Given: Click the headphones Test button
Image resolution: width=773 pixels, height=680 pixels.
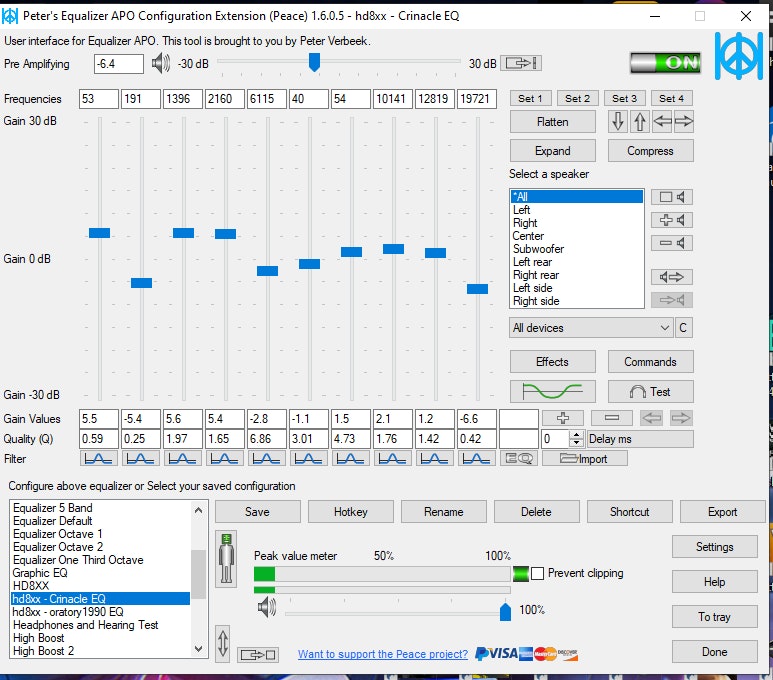Looking at the screenshot, I should tap(650, 392).
